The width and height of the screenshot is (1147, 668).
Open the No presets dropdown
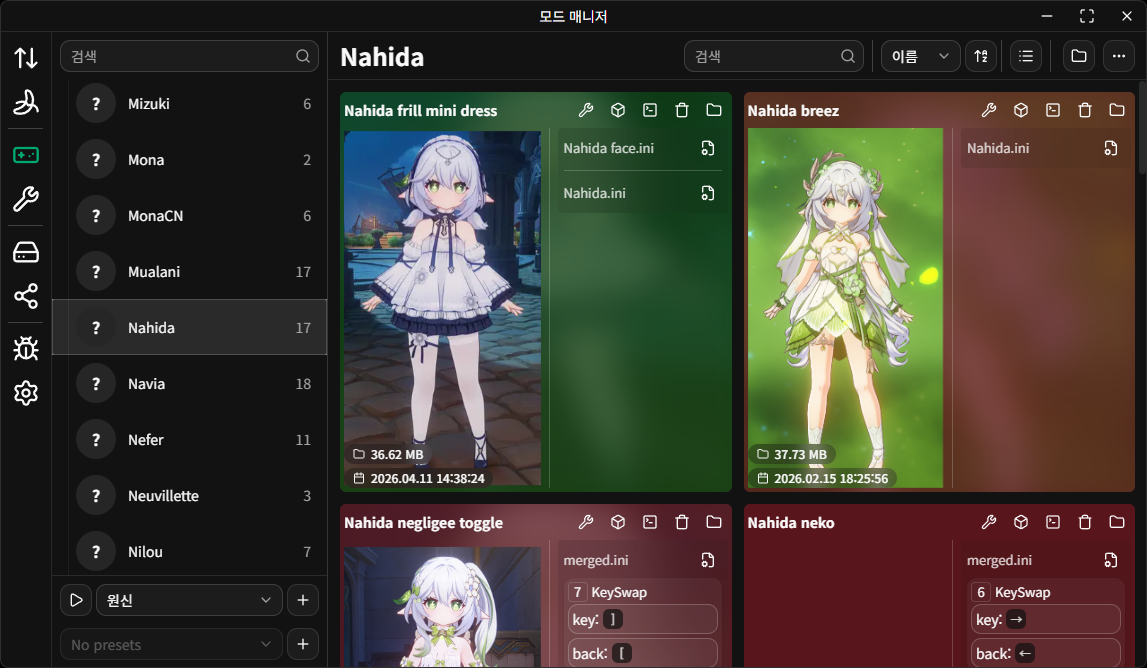pyautogui.click(x=171, y=645)
